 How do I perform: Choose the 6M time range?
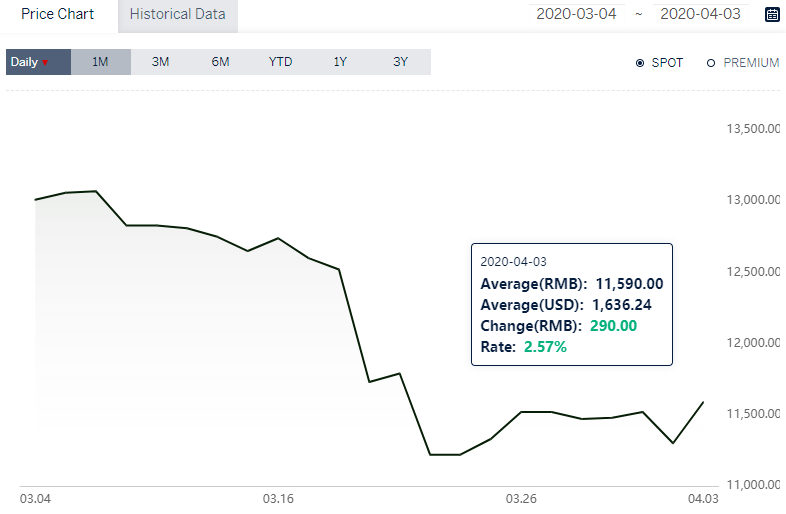221,62
